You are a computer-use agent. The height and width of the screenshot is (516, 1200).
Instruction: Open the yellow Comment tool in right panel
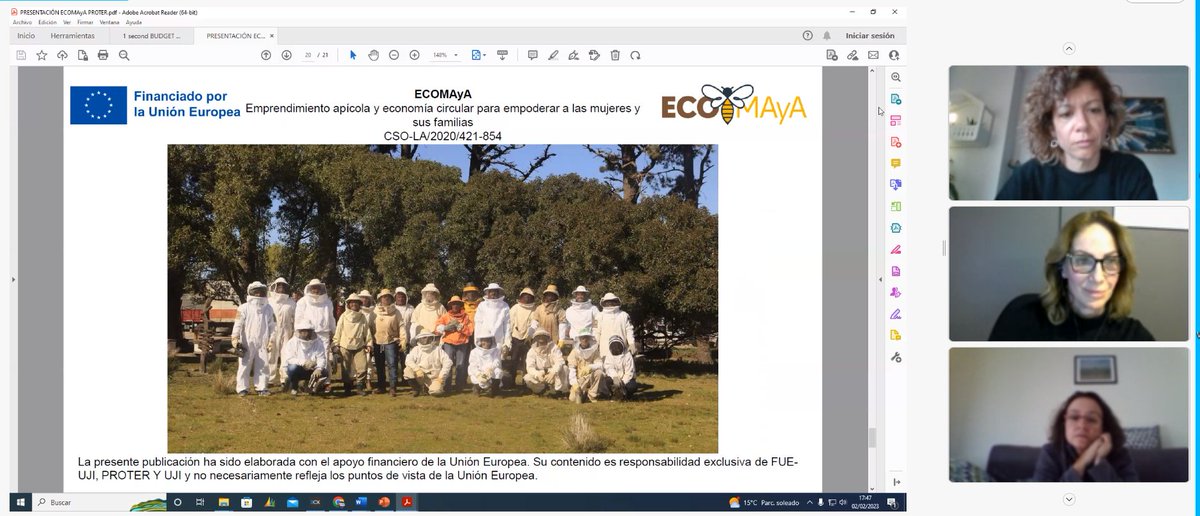(x=896, y=164)
